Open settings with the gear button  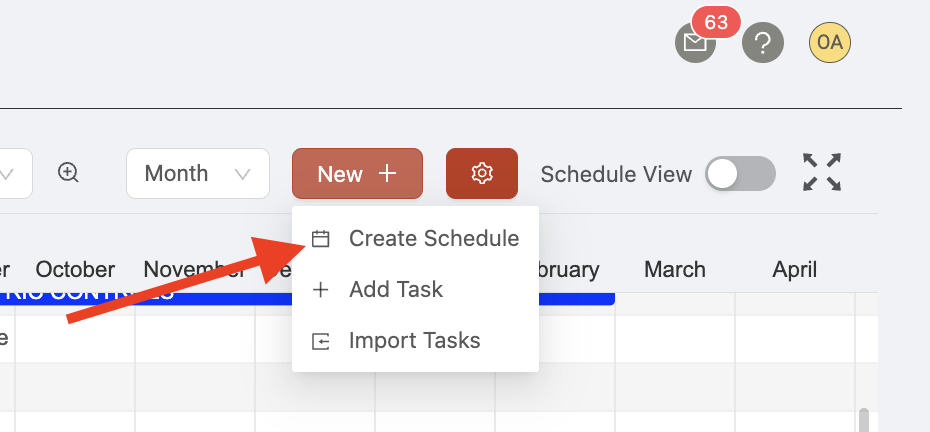(482, 173)
